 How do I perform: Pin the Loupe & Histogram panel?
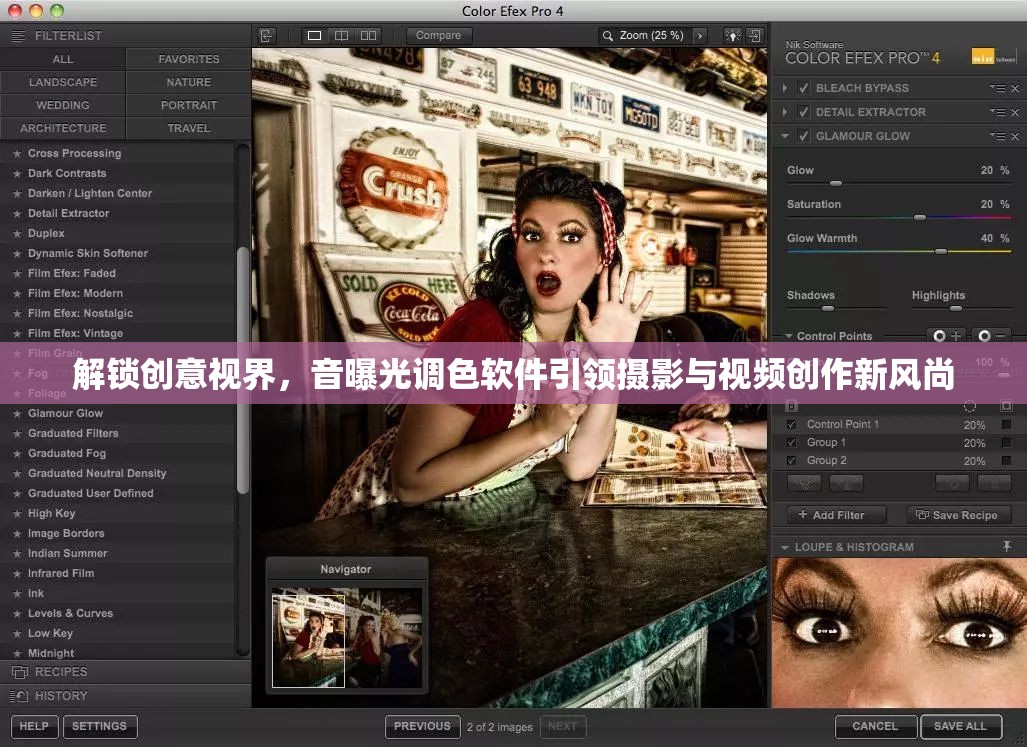point(1007,546)
